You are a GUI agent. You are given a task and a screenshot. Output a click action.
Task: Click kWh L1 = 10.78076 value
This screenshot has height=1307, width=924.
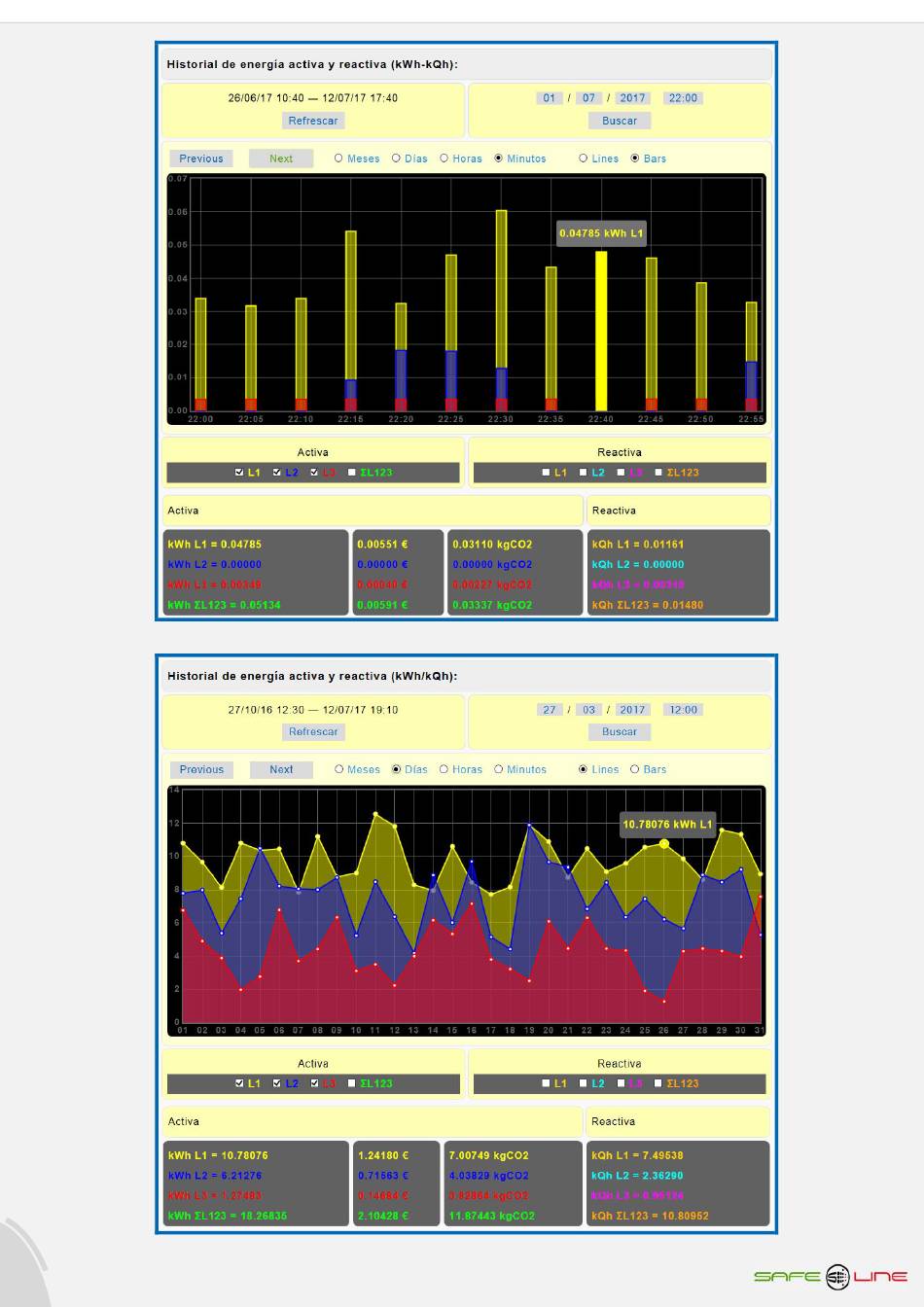point(218,1156)
